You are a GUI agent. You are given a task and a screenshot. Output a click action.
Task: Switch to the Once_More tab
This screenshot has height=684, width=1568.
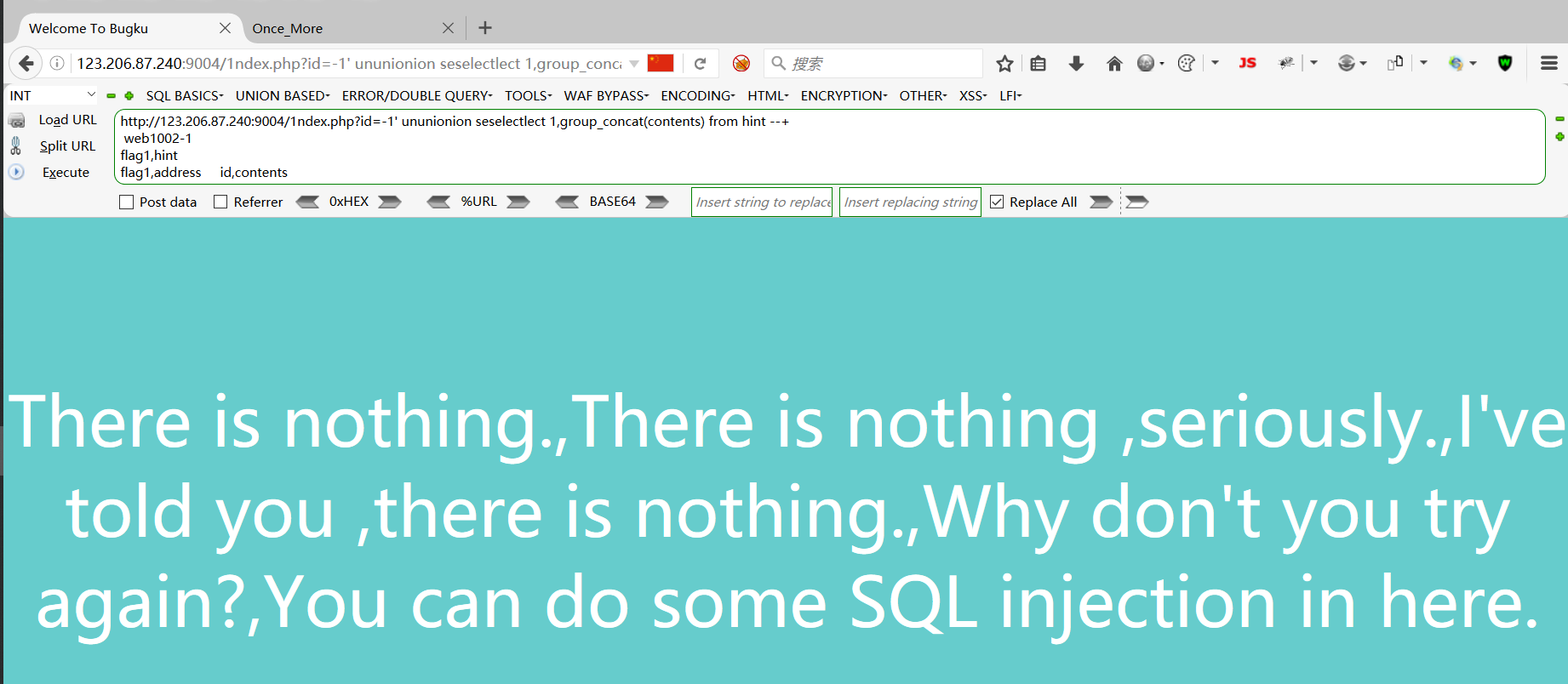pos(353,28)
